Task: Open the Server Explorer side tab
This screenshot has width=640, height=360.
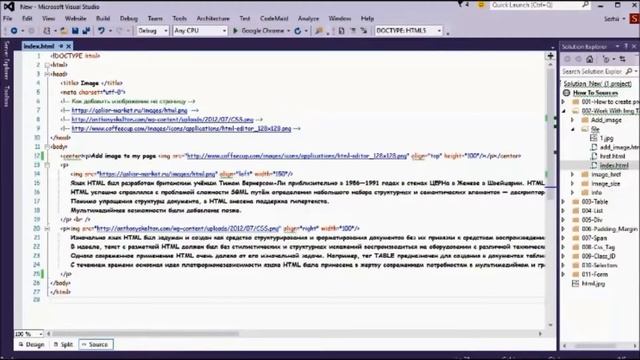Action: click(x=6, y=60)
